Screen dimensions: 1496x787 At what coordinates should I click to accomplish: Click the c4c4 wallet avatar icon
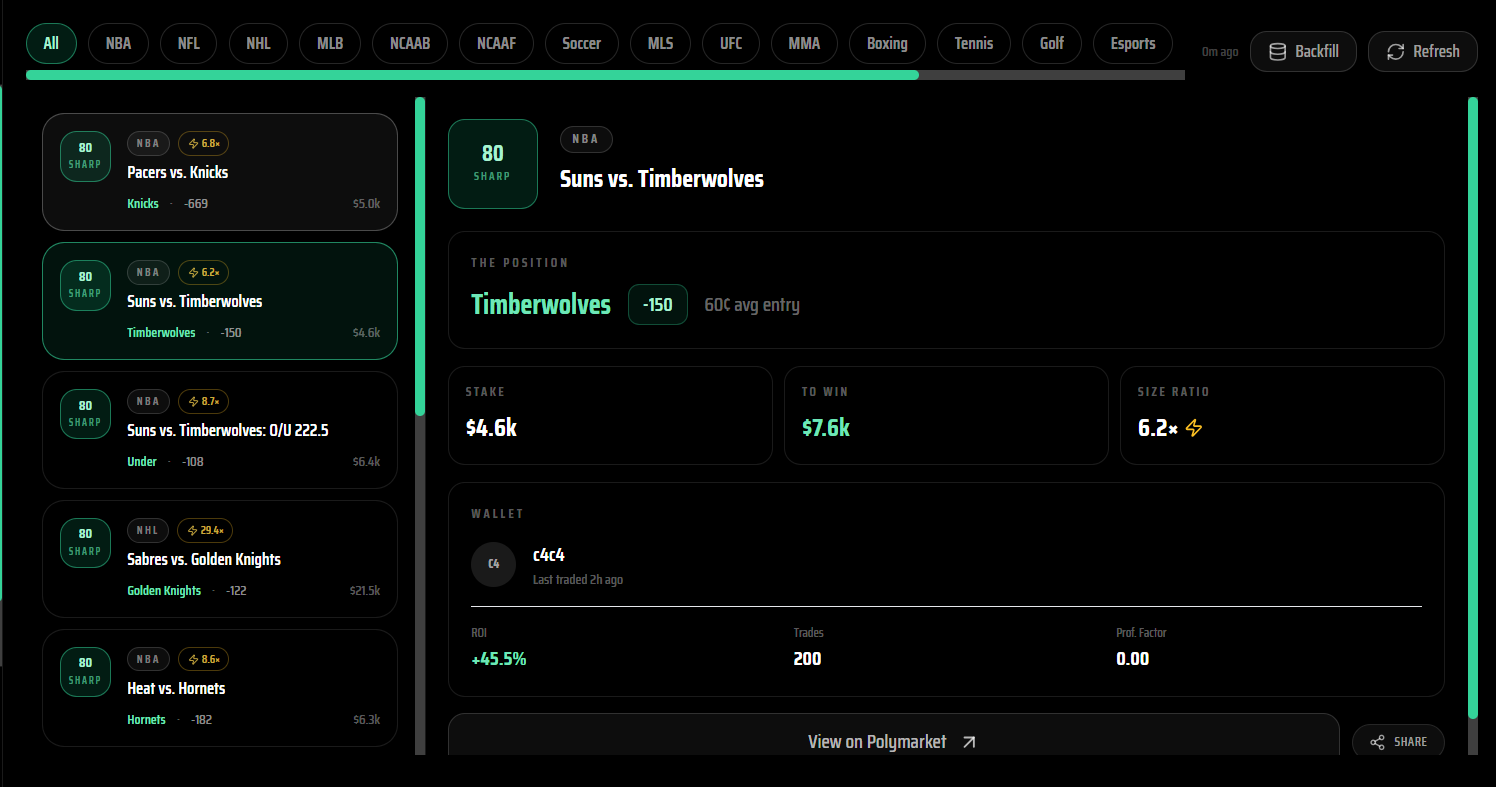tap(493, 564)
